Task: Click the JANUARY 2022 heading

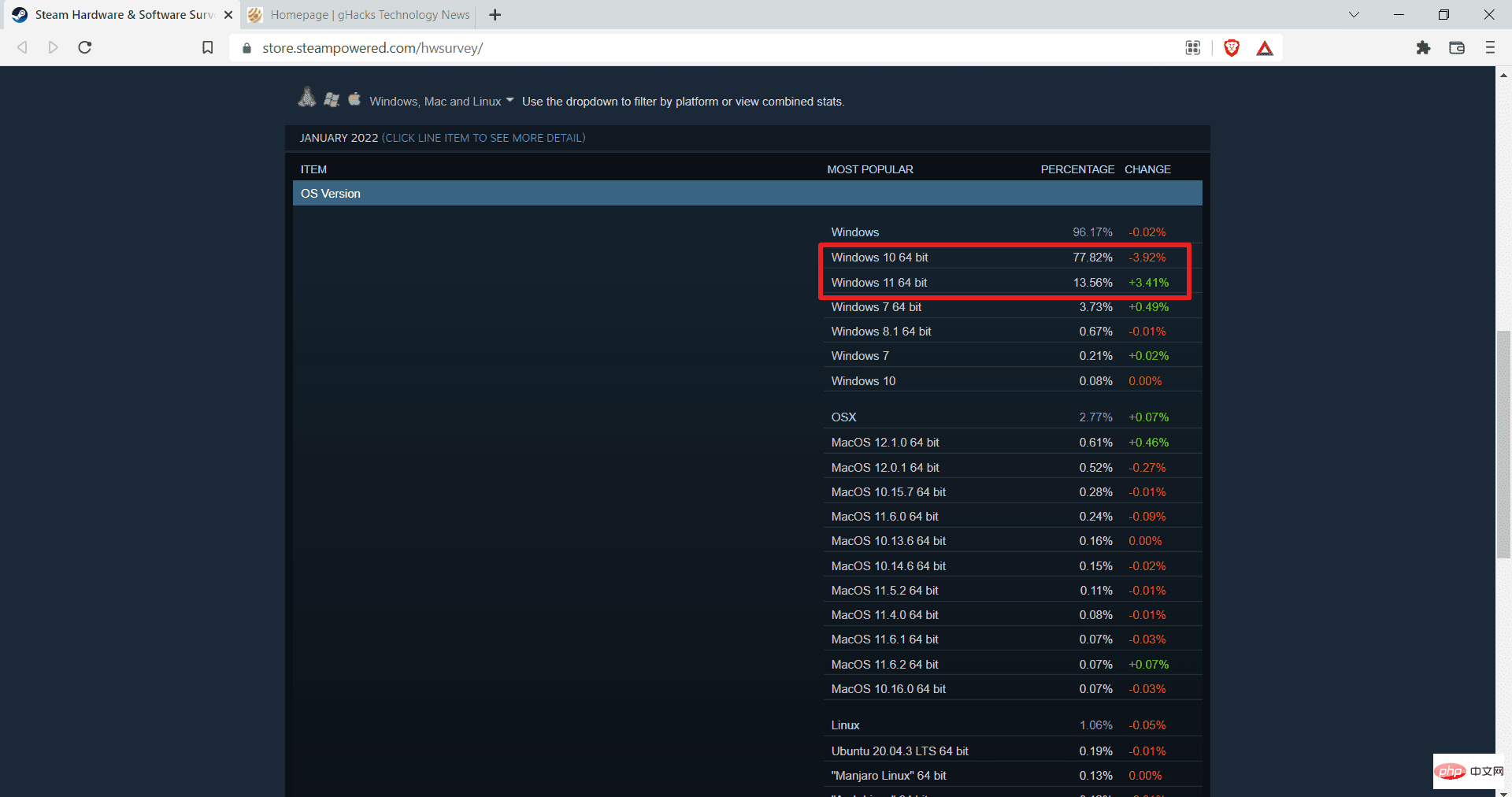Action: tap(339, 138)
